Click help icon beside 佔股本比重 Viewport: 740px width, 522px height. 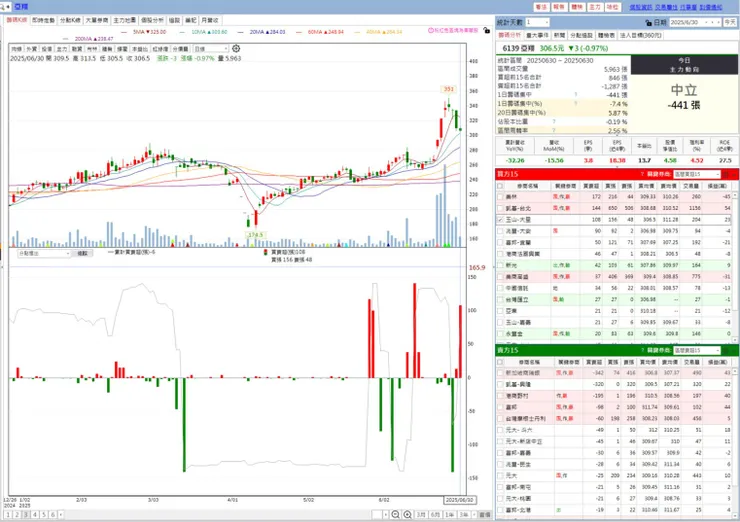[x=554, y=122]
